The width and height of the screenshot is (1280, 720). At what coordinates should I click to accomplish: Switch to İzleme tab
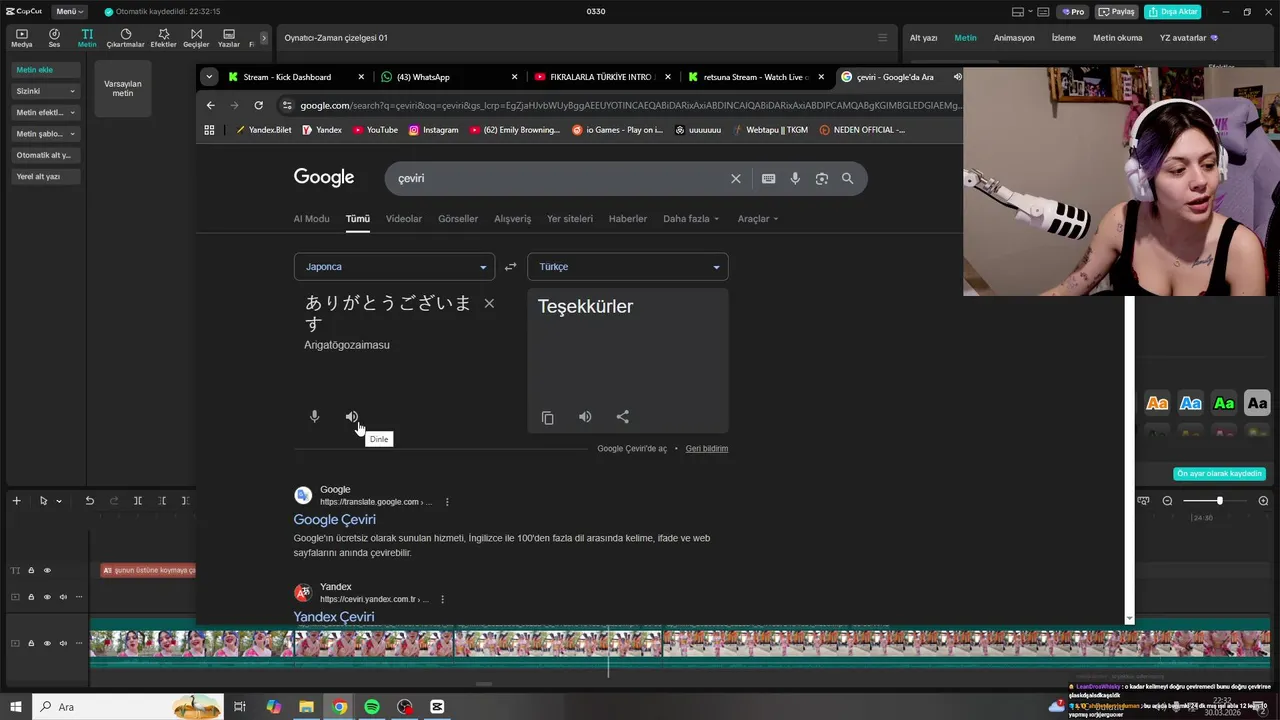tap(1063, 38)
